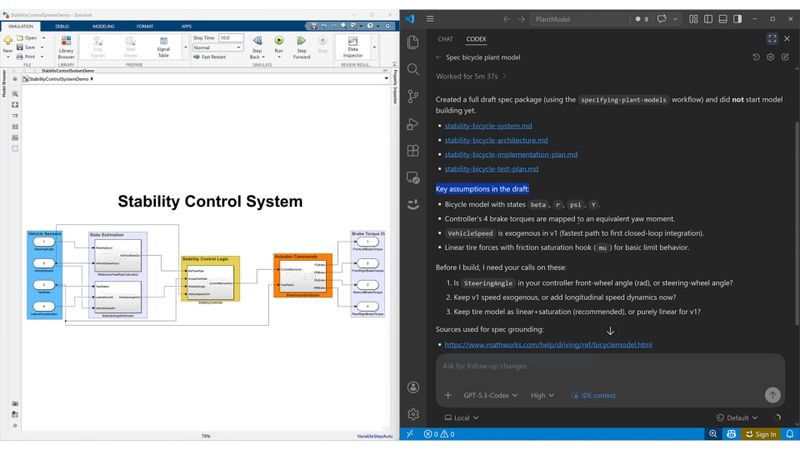Screen dimensions: 800x450
Task: Click Ask for follow-up changes prompt box
Action: [x=610, y=367]
